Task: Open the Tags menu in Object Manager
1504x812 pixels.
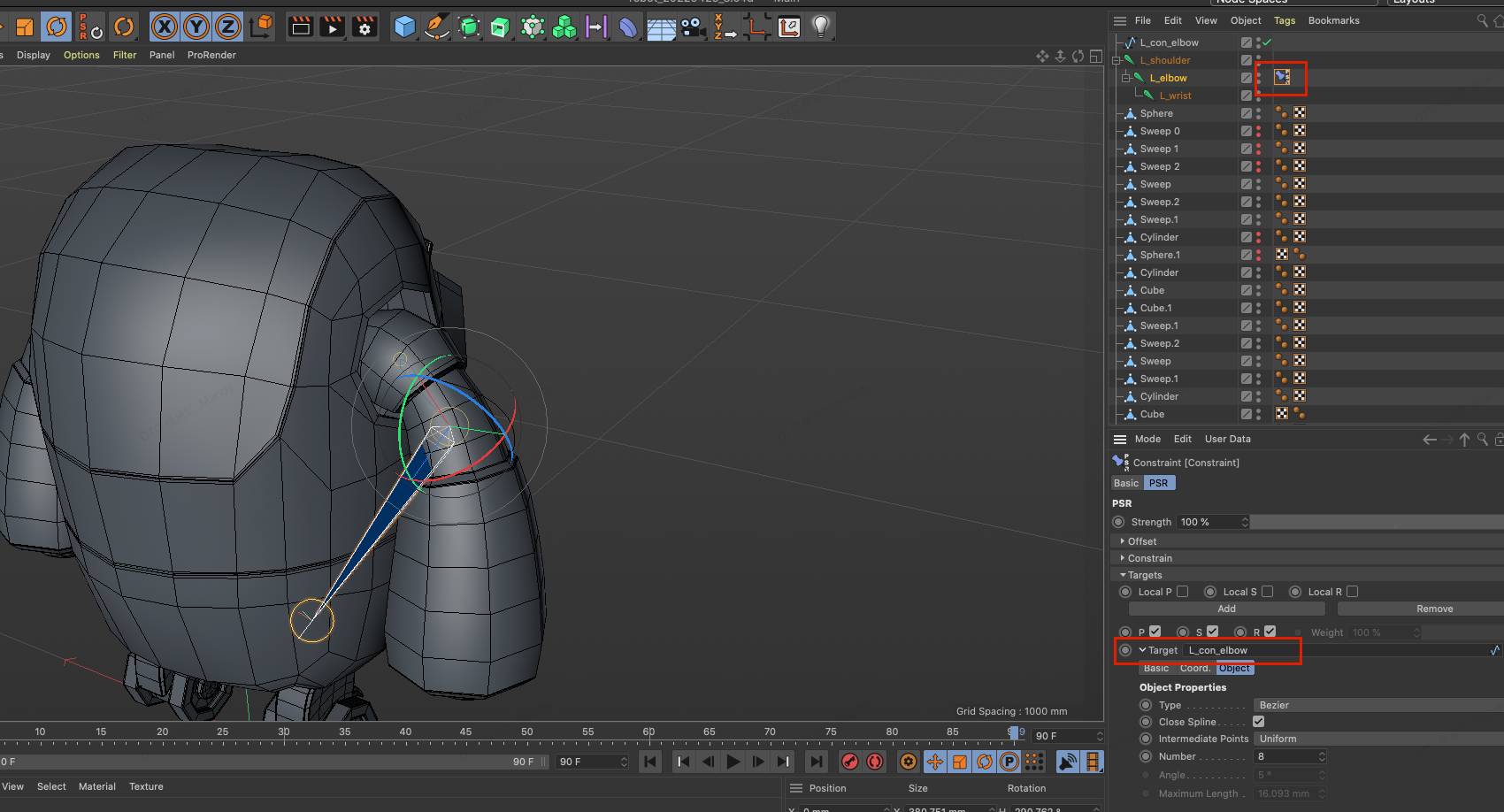Action: (1285, 20)
